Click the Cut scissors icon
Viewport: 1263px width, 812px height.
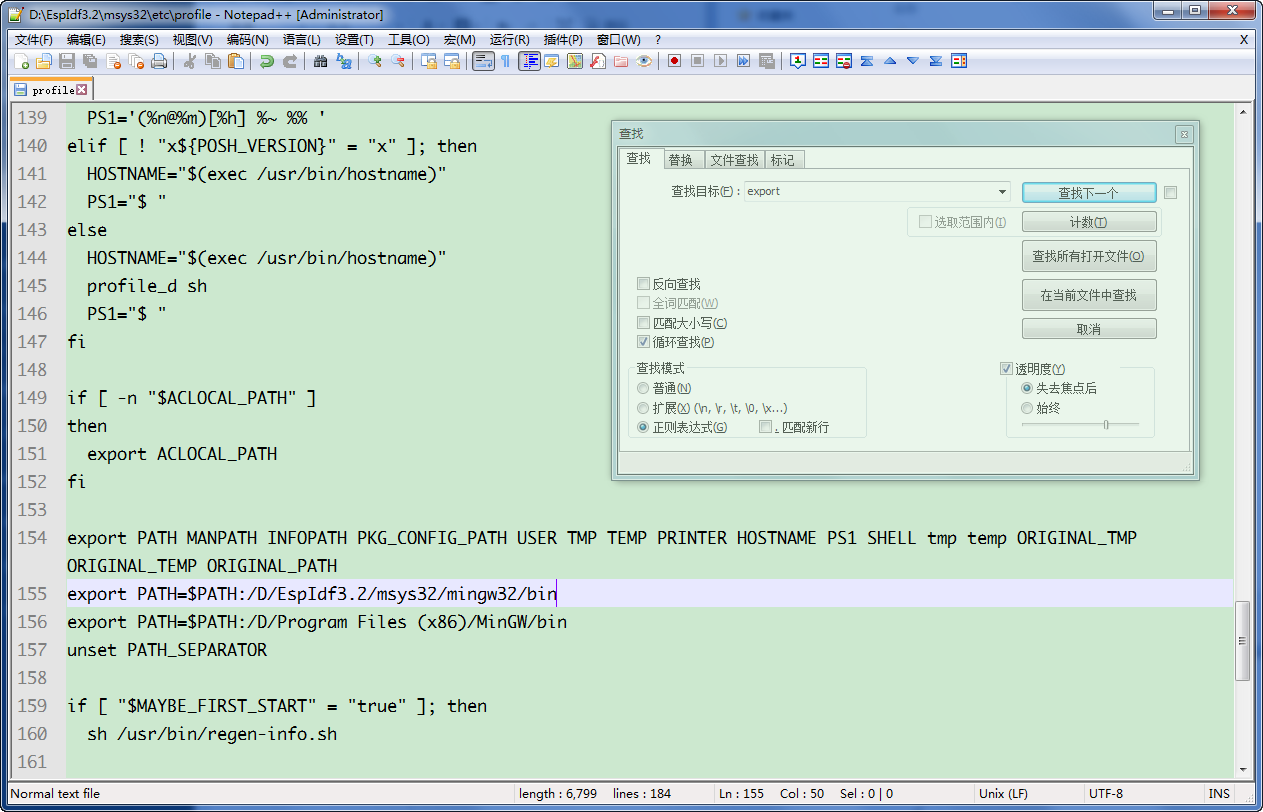point(189,61)
